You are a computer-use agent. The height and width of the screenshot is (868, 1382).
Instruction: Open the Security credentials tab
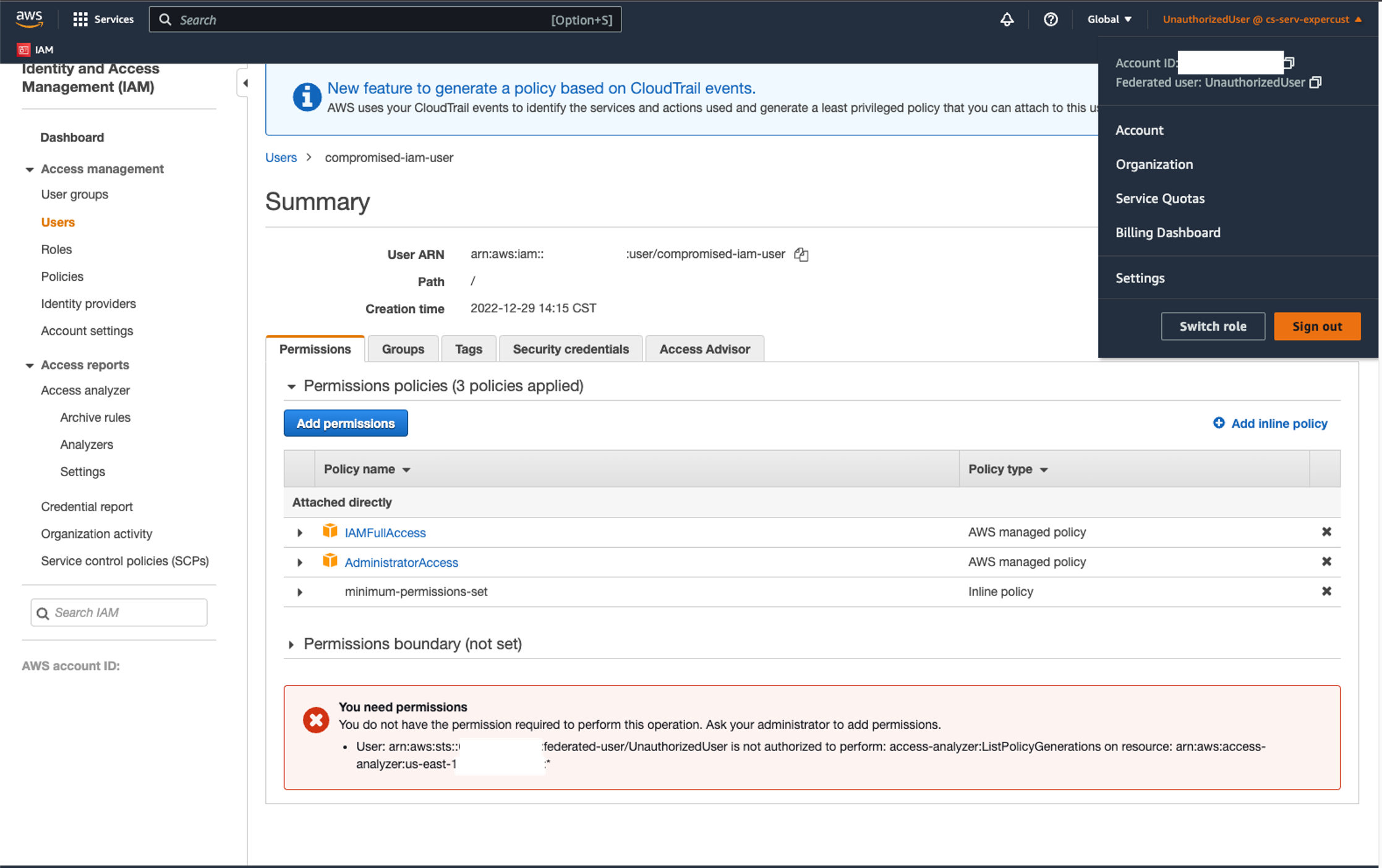tap(571, 349)
